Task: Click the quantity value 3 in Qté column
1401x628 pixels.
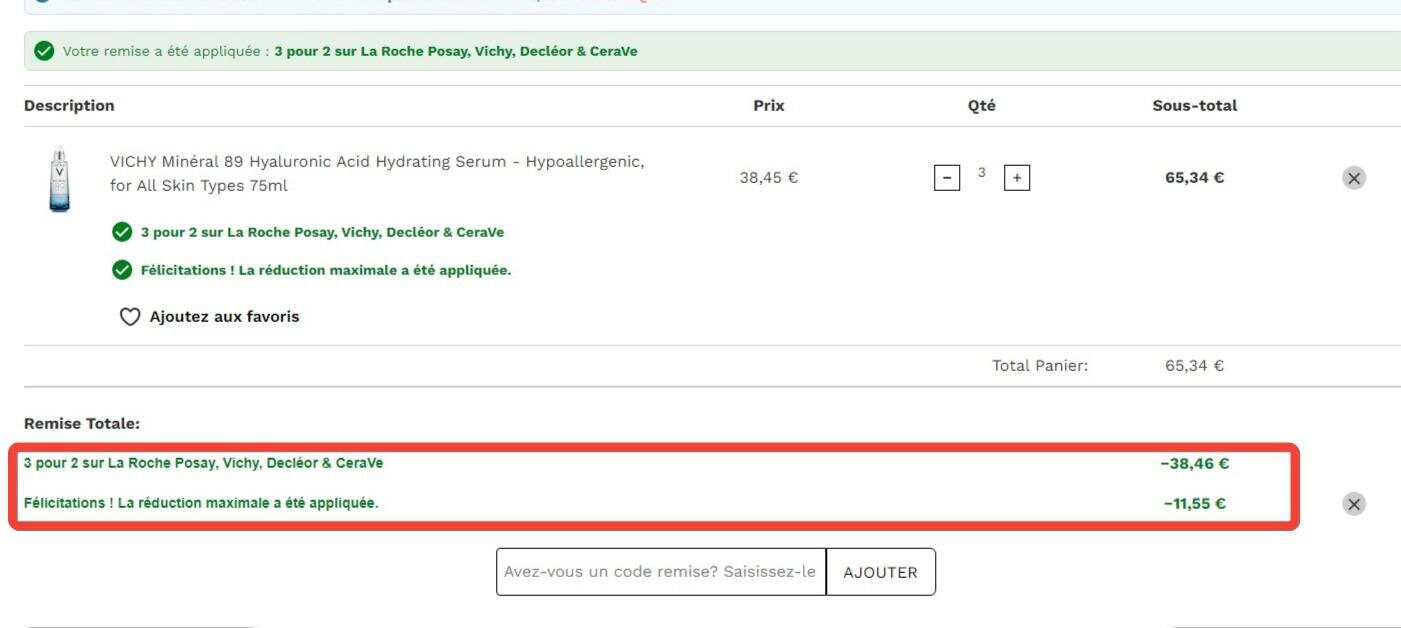Action: pyautogui.click(x=981, y=174)
